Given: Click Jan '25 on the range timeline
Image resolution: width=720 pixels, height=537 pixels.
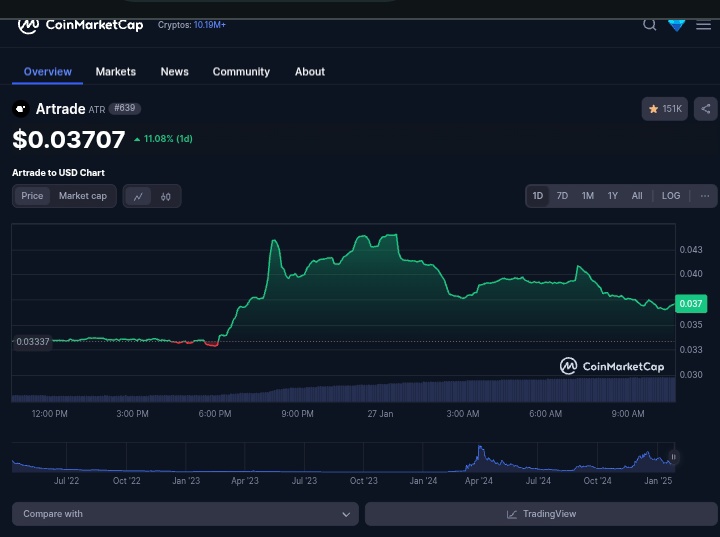Looking at the screenshot, I should (658, 481).
